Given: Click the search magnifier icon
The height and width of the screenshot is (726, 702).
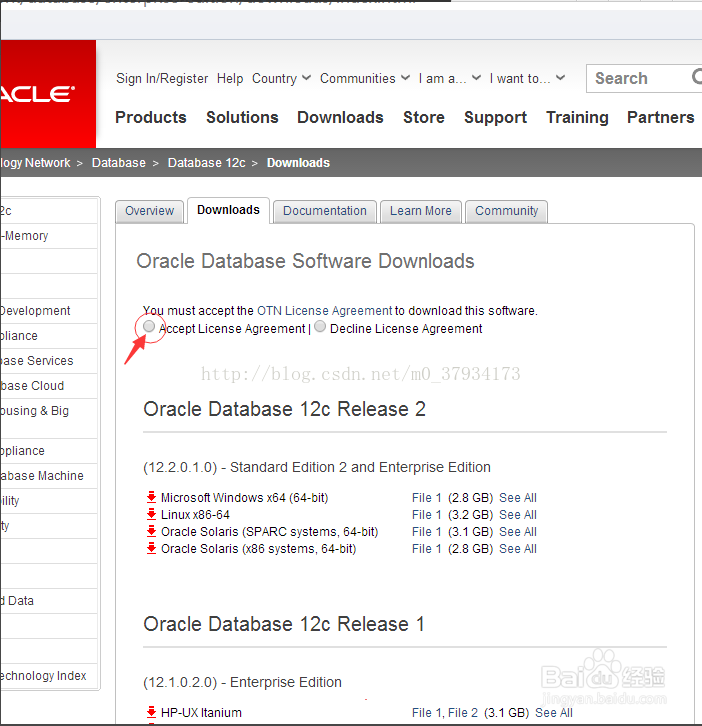Looking at the screenshot, I should pyautogui.click(x=696, y=77).
